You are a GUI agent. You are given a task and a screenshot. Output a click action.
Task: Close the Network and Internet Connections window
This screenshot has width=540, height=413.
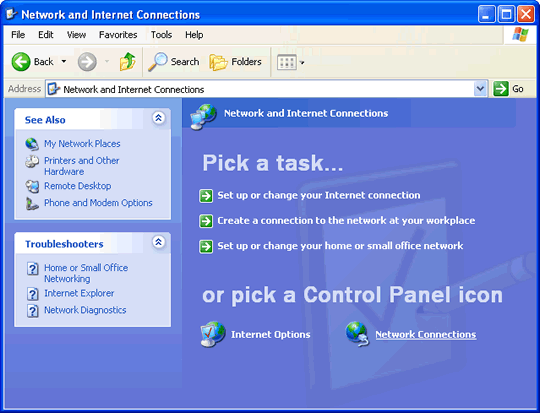526,14
